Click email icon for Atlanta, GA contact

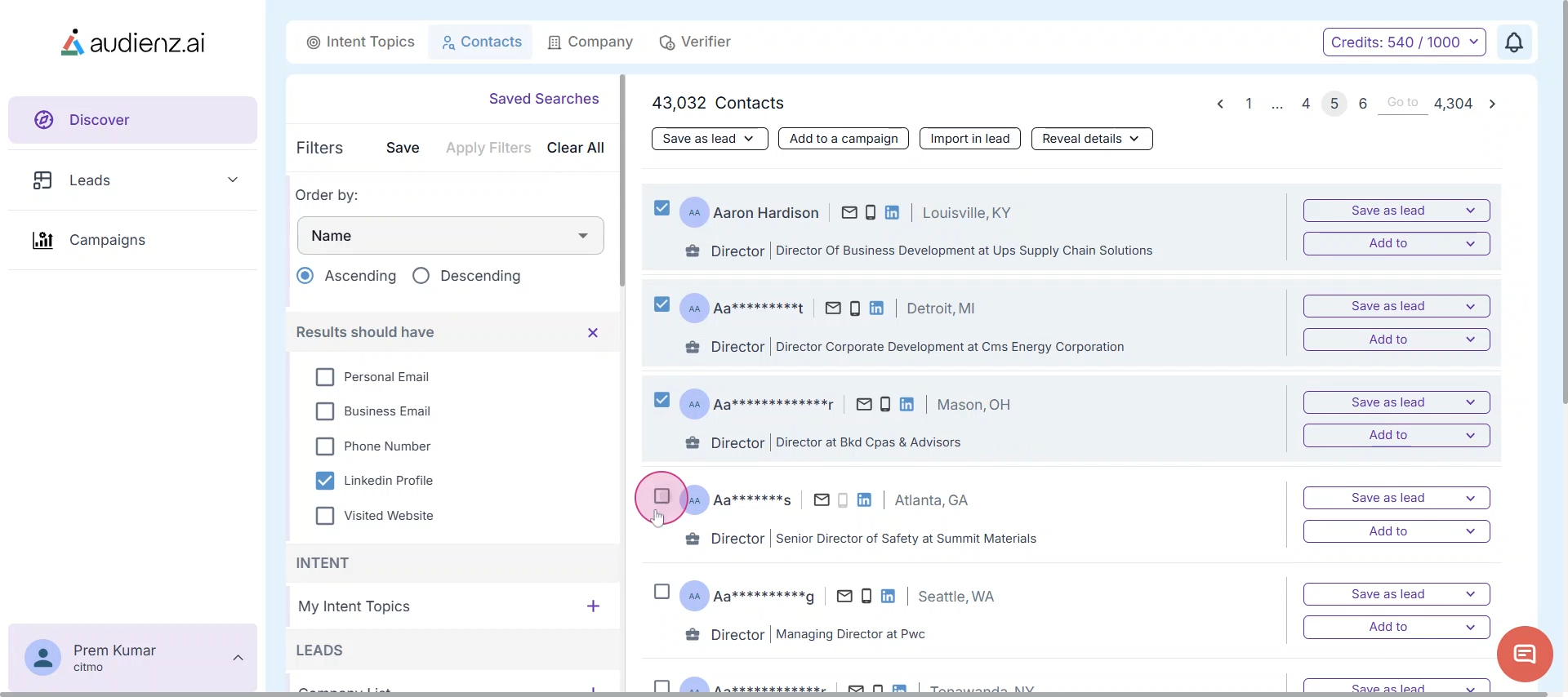click(822, 499)
